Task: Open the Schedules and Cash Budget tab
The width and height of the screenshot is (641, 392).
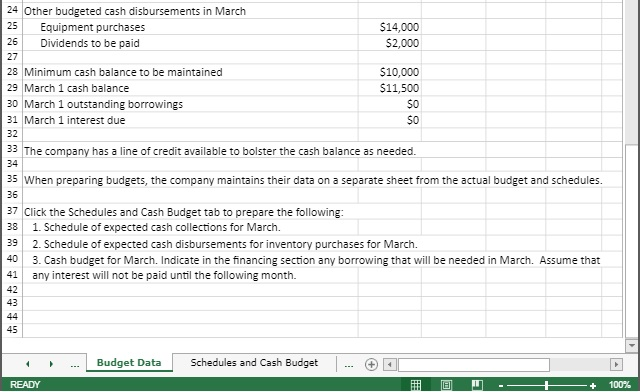Action: pyautogui.click(x=254, y=363)
